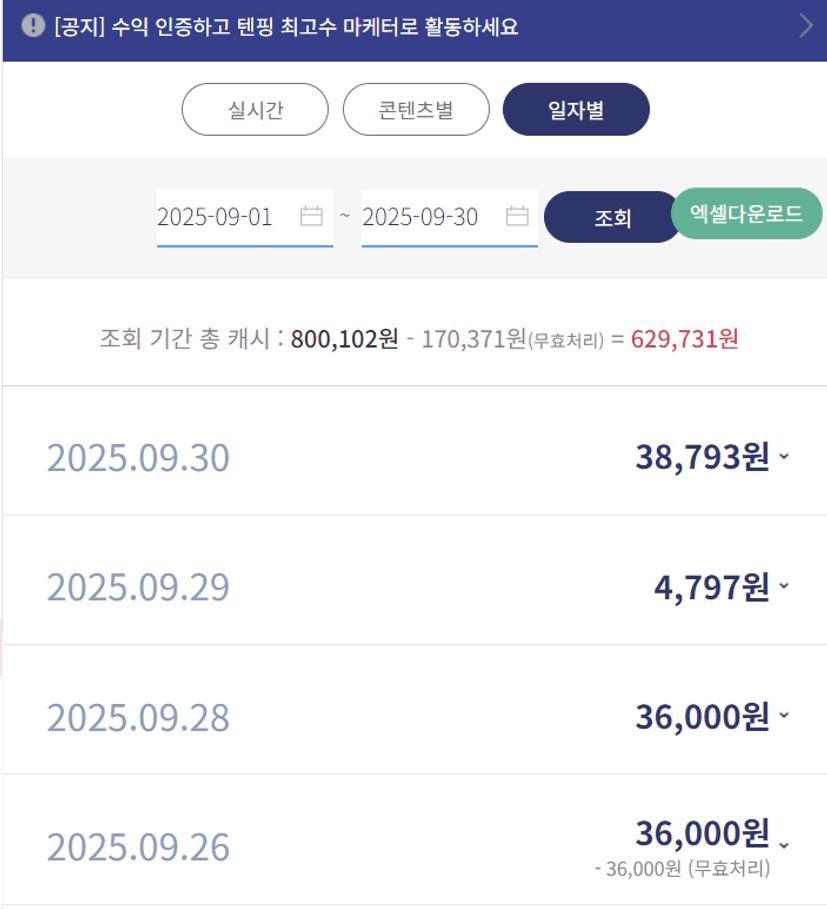Open start date calendar picker icon
Viewport: 827px width, 909px height.
point(311,216)
